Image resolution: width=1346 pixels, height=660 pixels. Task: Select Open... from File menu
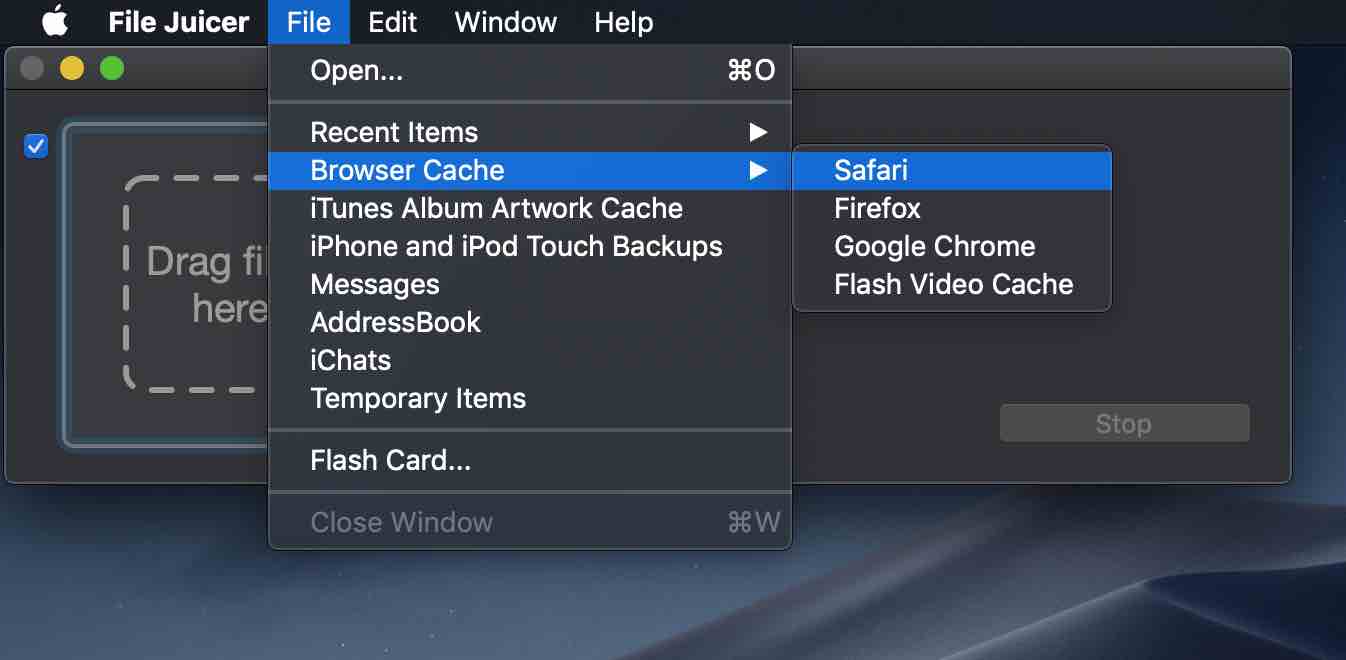coord(356,70)
